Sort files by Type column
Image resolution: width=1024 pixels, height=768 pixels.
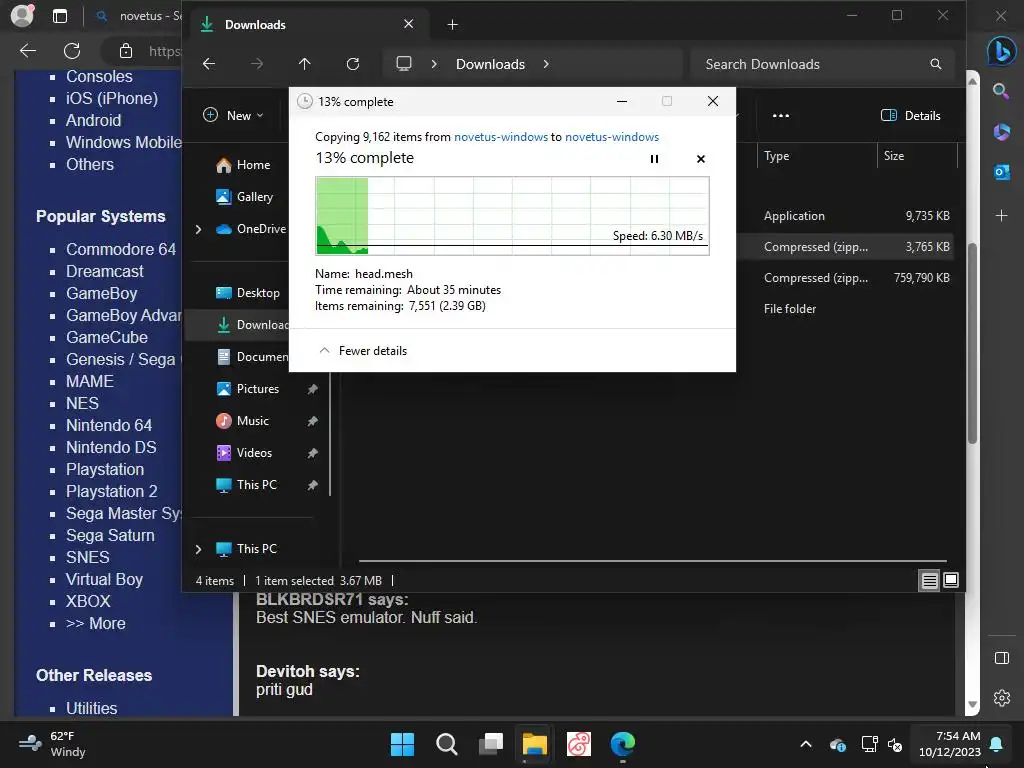tap(816, 155)
